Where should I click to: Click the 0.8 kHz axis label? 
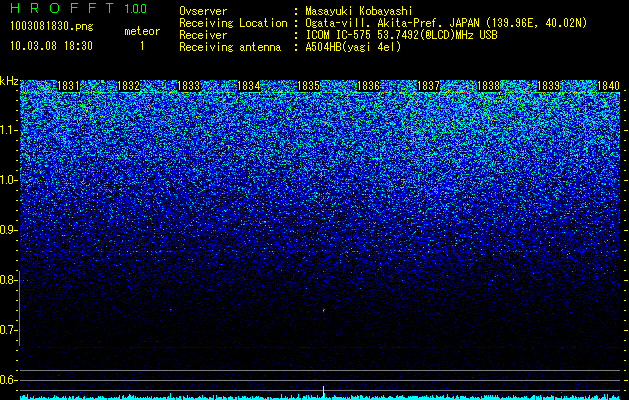(x=7, y=280)
